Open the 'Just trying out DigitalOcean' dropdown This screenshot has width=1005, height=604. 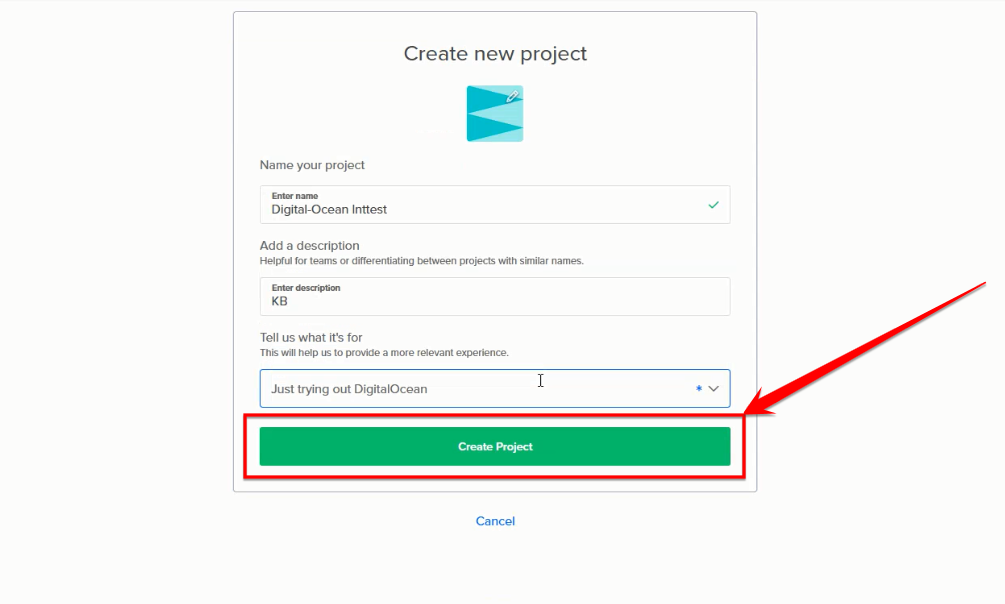coord(495,389)
